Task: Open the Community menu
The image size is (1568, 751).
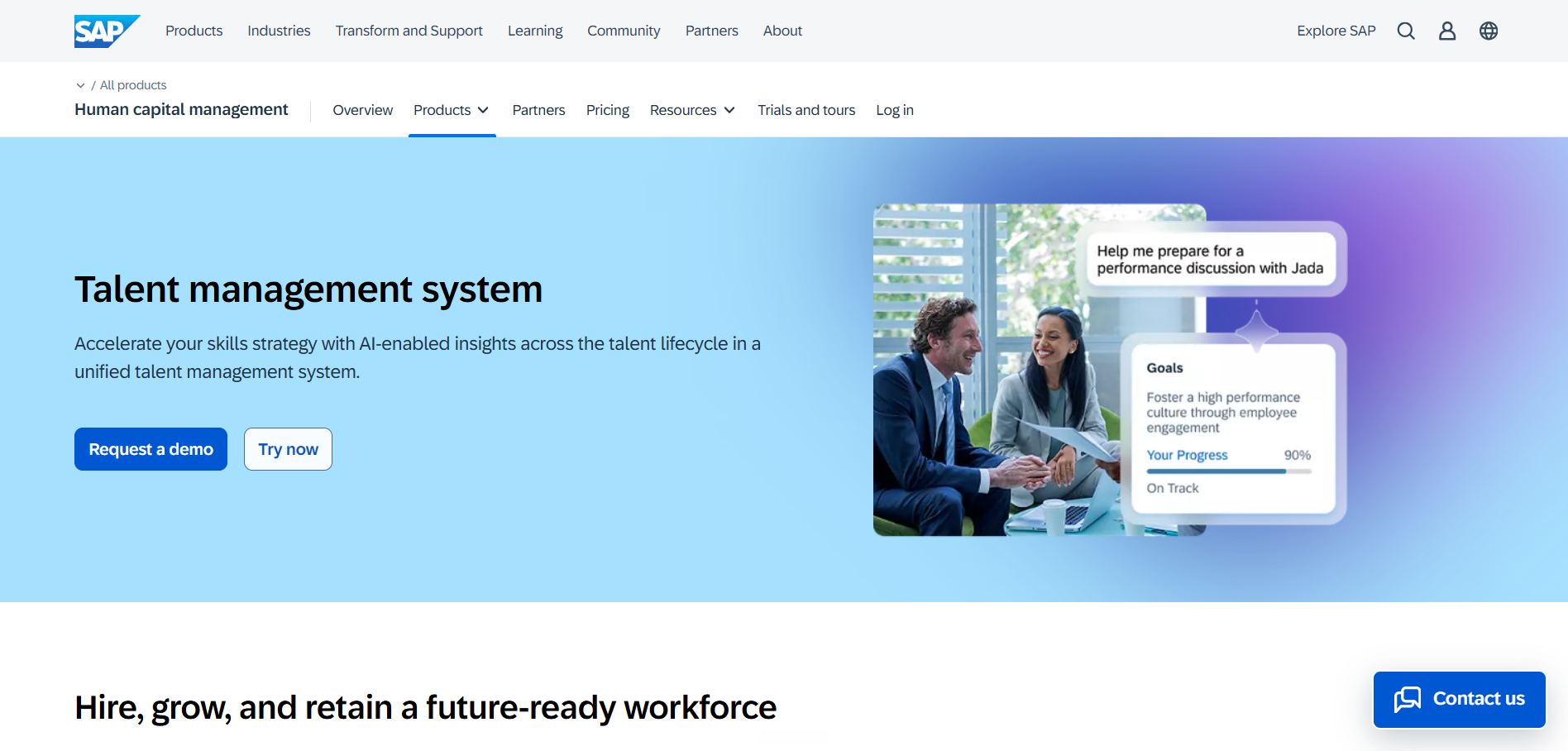Action: click(624, 31)
